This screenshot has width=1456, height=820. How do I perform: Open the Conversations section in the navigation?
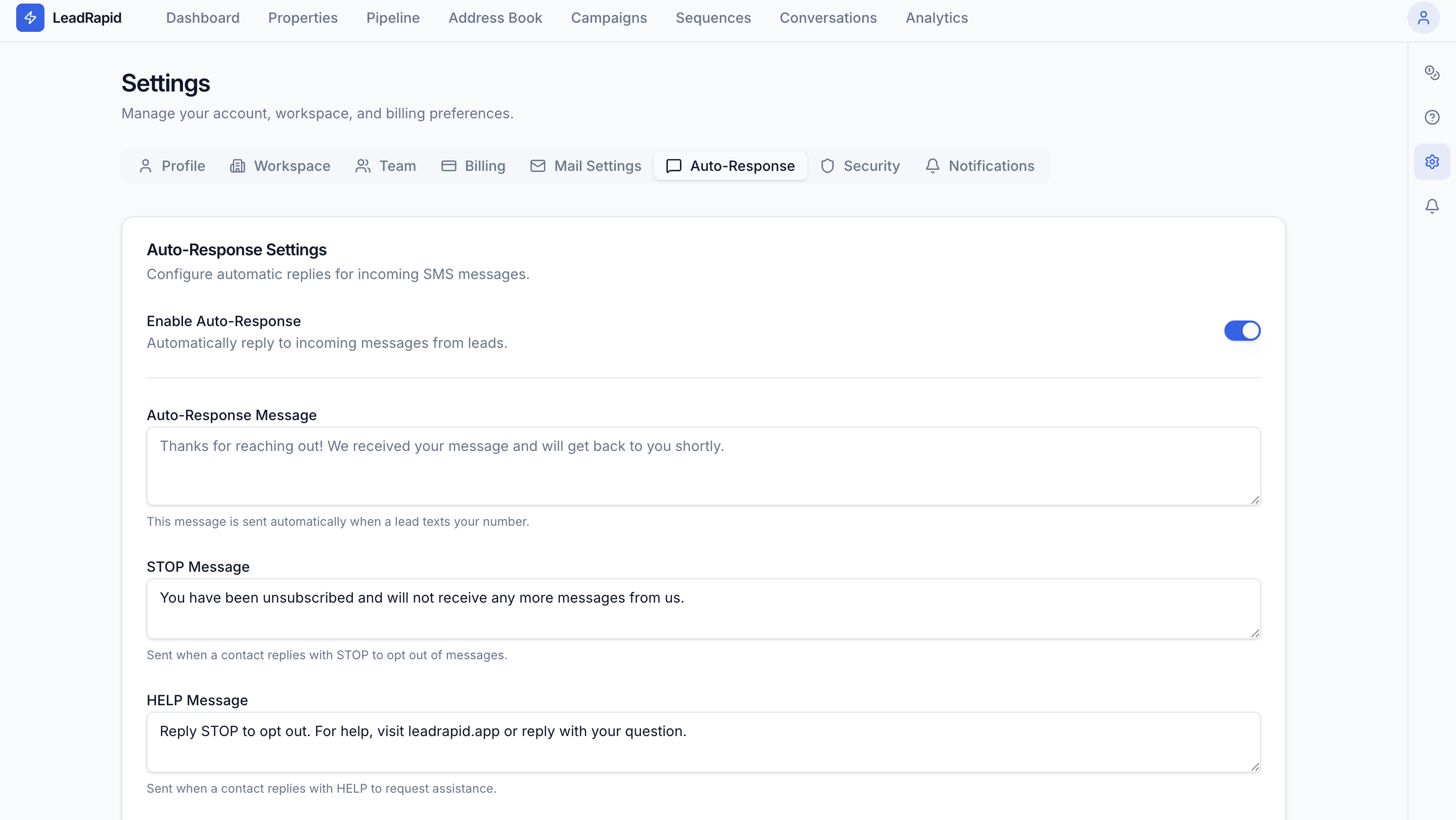tap(828, 18)
